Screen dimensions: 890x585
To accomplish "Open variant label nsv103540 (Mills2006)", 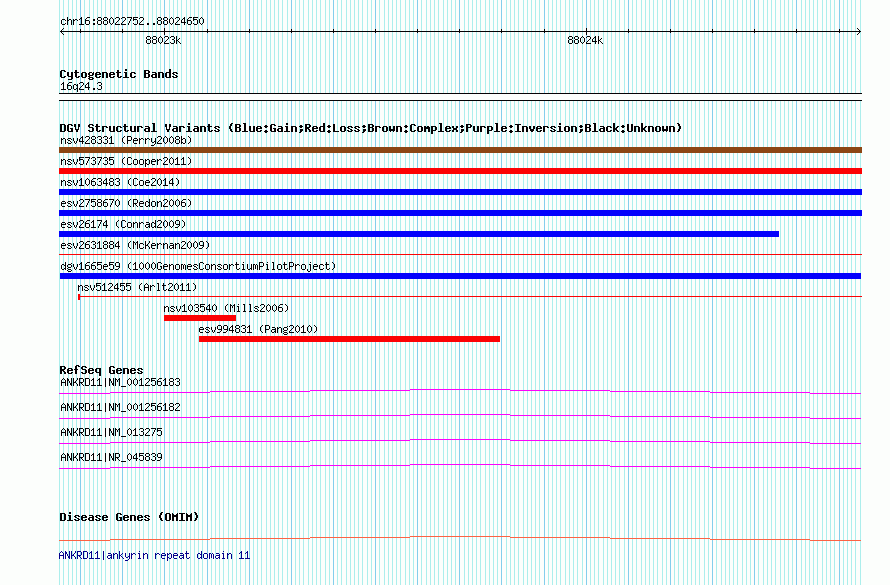I will point(226,308).
